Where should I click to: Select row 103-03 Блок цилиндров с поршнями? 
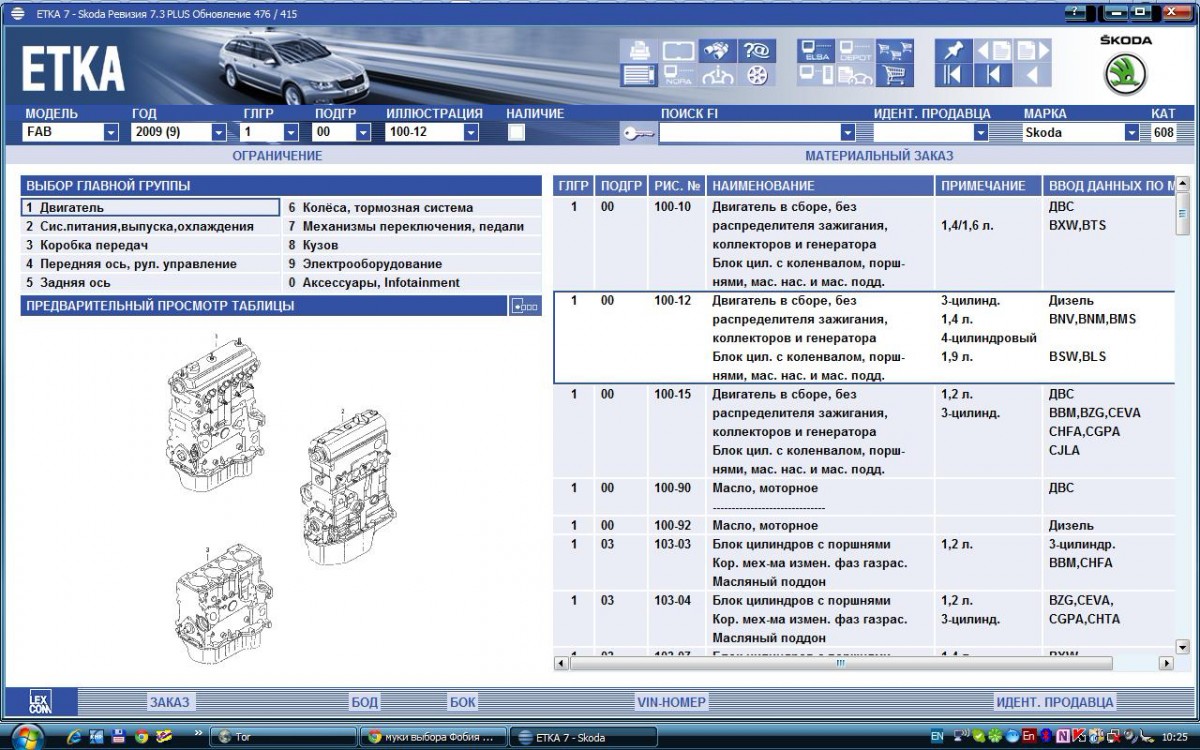point(864,563)
